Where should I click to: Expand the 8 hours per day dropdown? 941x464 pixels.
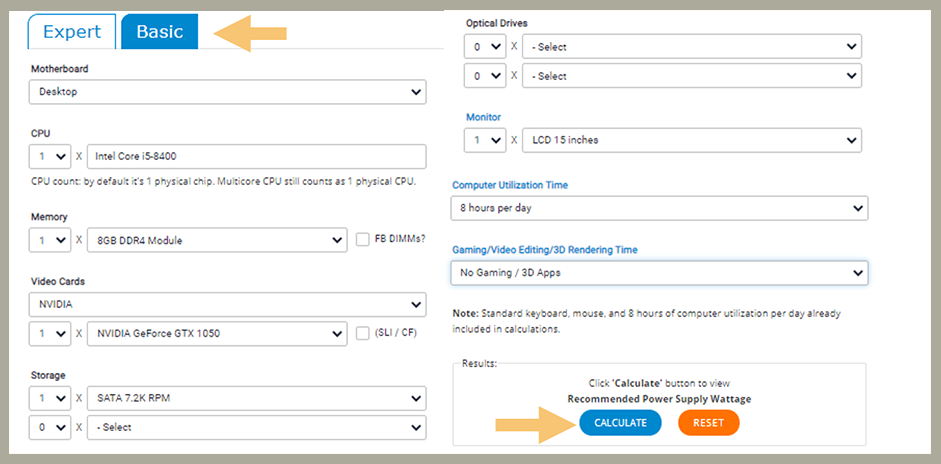pos(660,208)
